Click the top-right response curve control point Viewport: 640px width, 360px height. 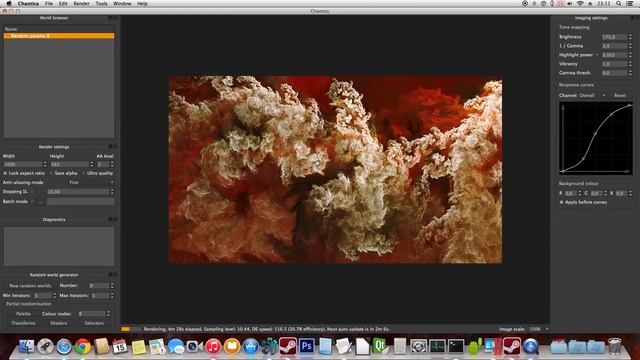[x=630, y=106]
